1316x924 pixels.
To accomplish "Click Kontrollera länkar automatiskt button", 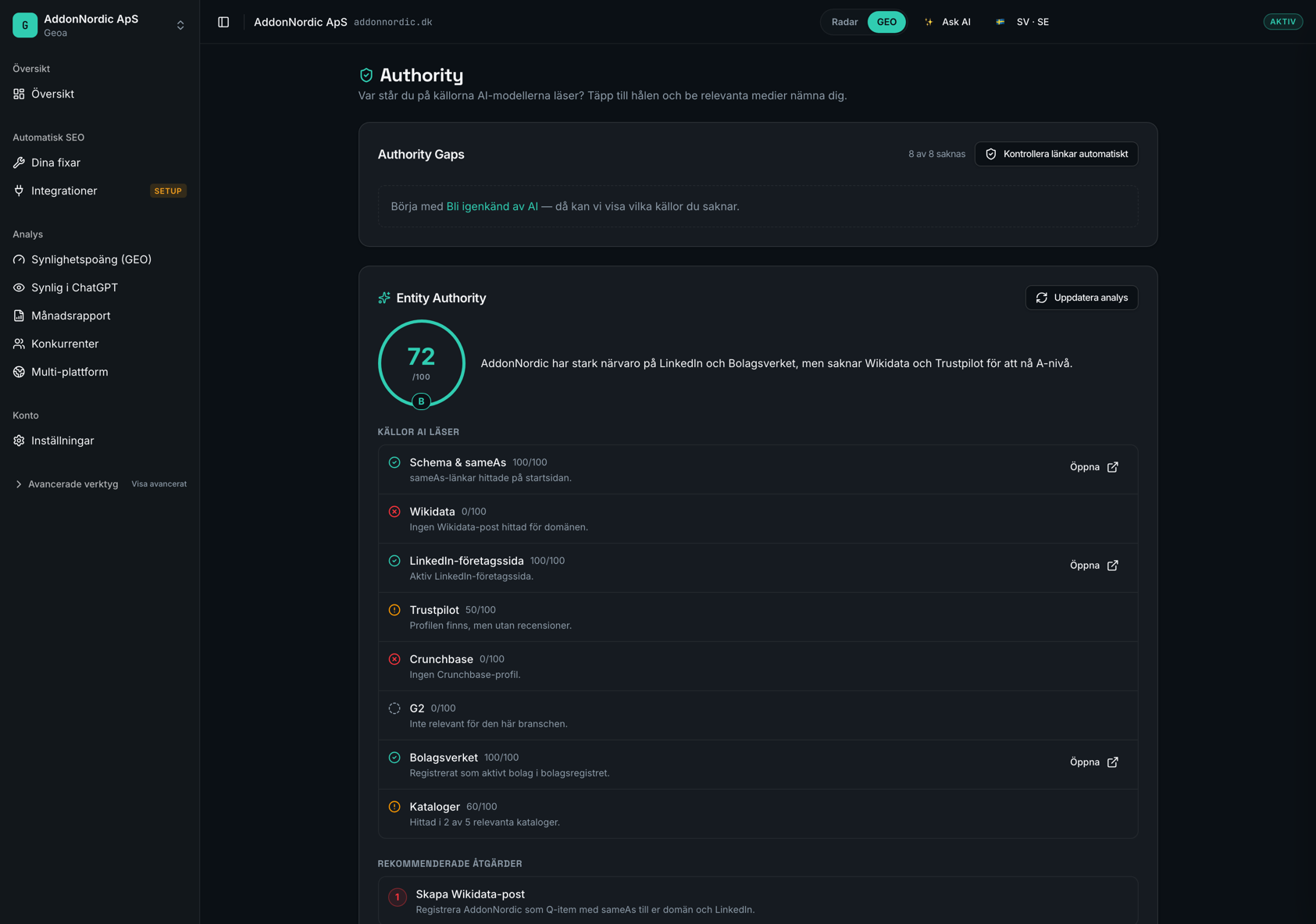I will pos(1056,154).
